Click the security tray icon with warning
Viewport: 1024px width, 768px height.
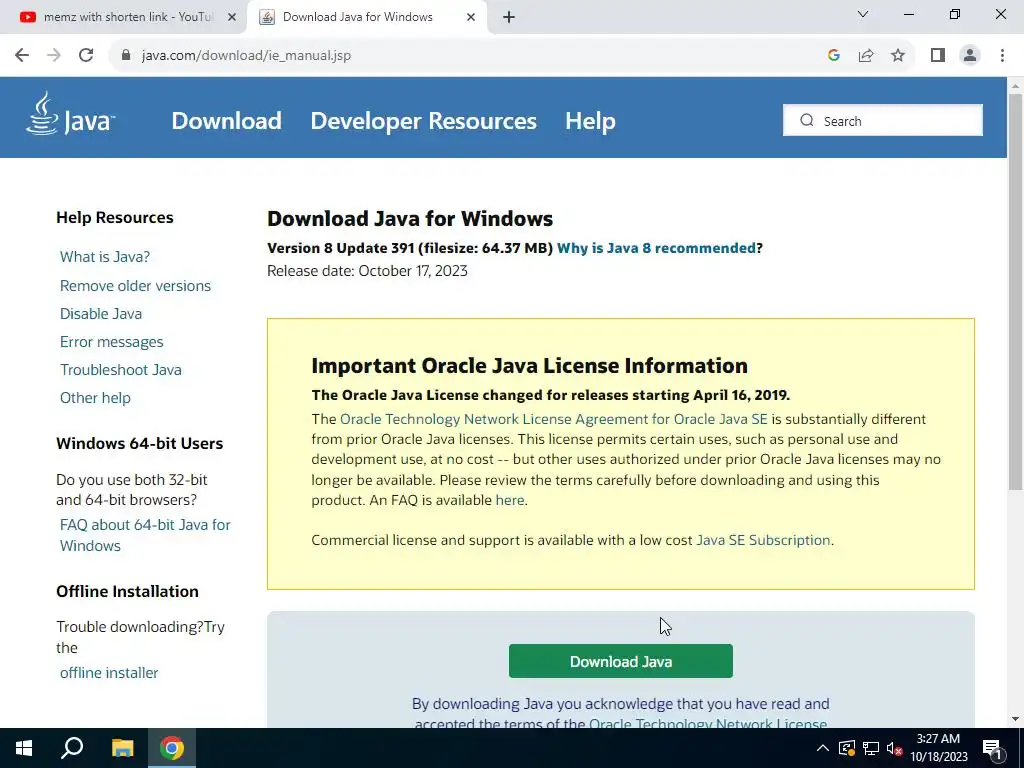click(x=846, y=748)
